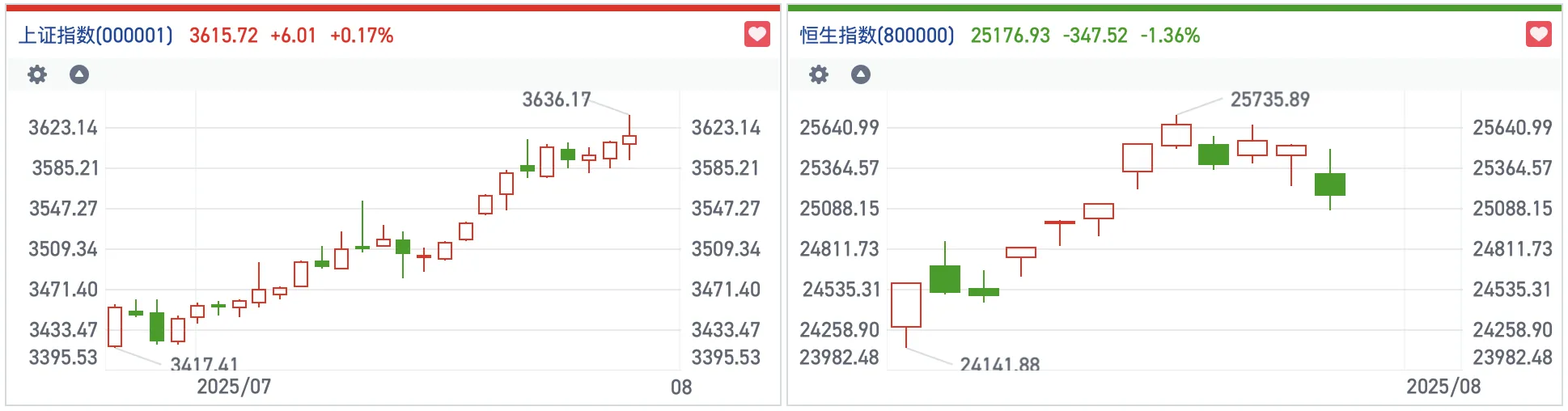The image size is (1568, 411).
Task: Open 上证指数(000001) title link
Action: click(95, 36)
